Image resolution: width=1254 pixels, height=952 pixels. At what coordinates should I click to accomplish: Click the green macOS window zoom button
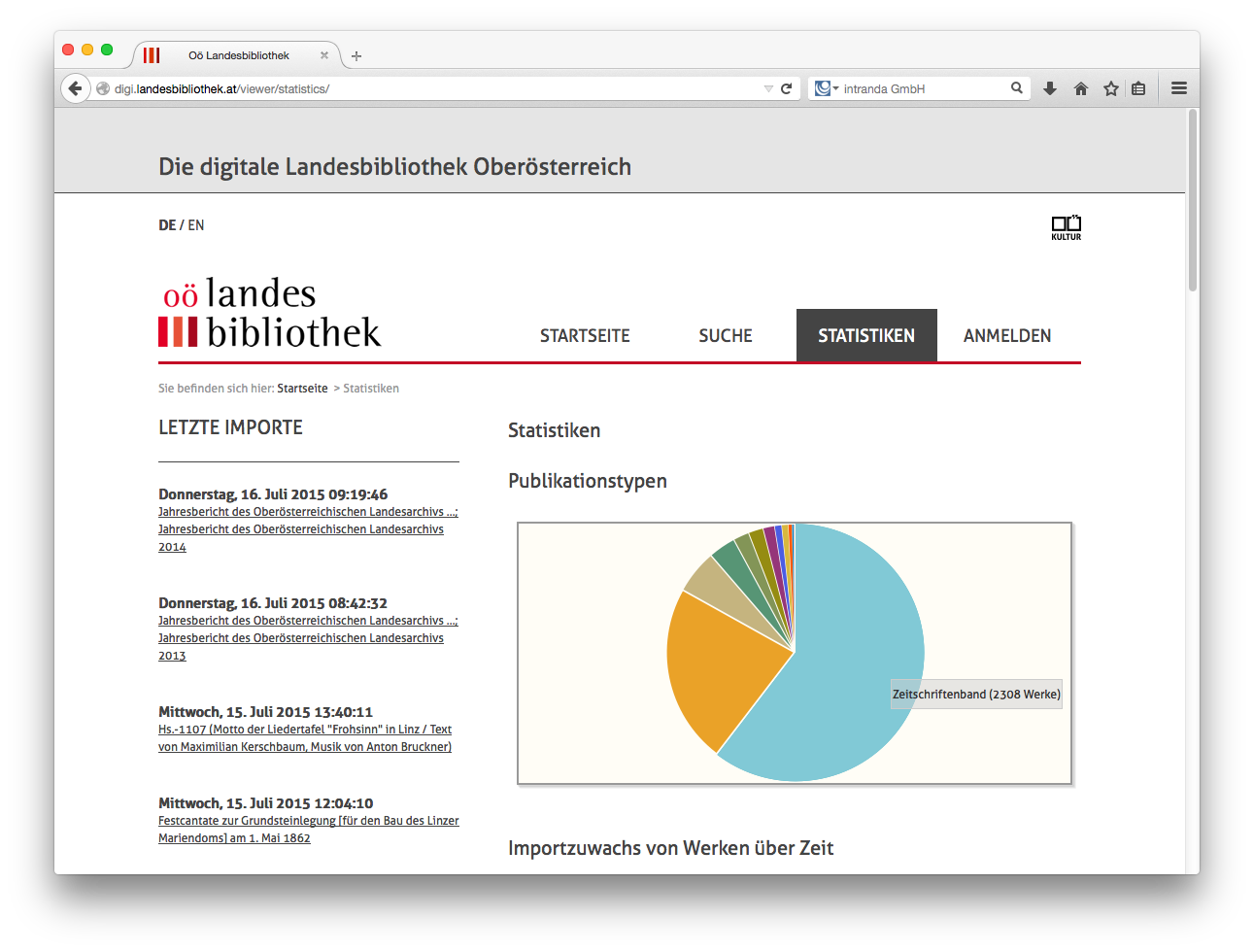pos(107,50)
